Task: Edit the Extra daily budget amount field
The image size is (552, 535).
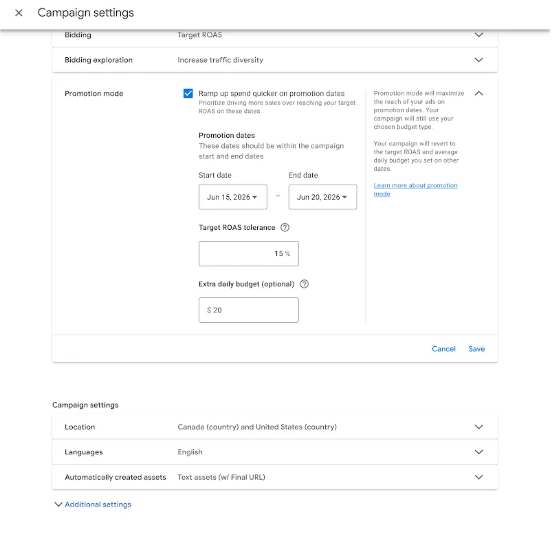Action: point(249,310)
